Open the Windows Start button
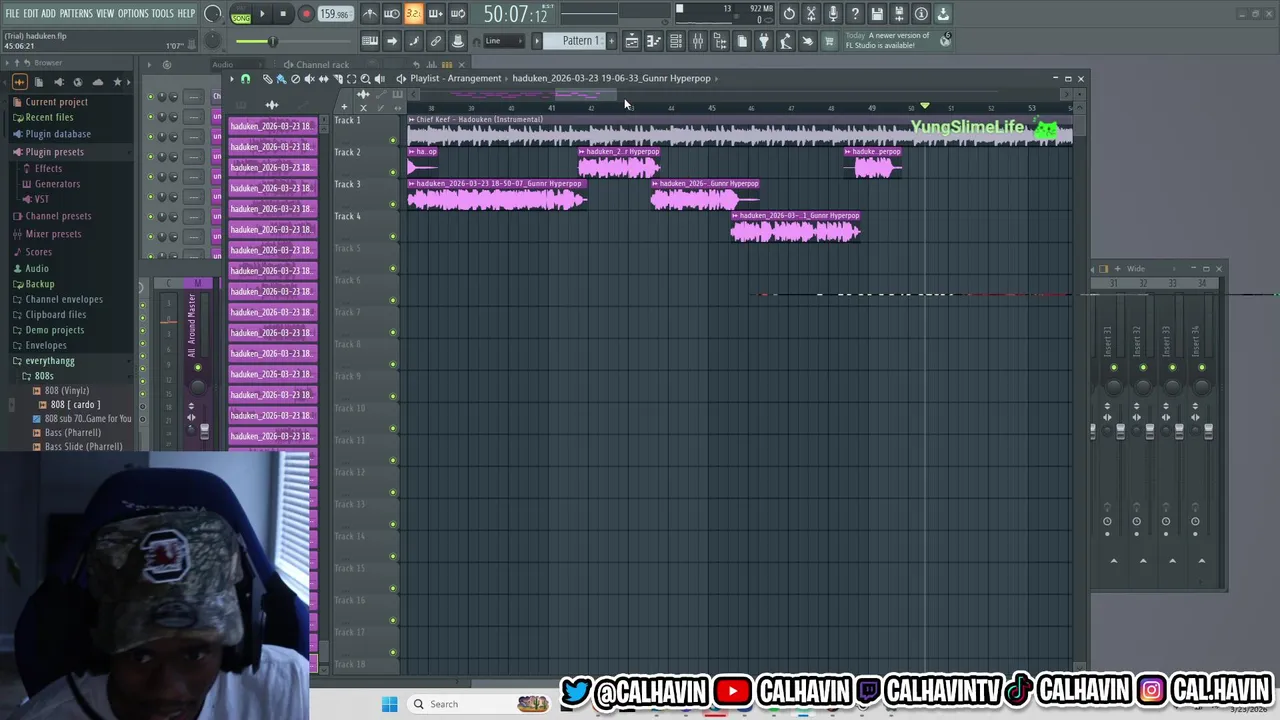 (x=389, y=704)
